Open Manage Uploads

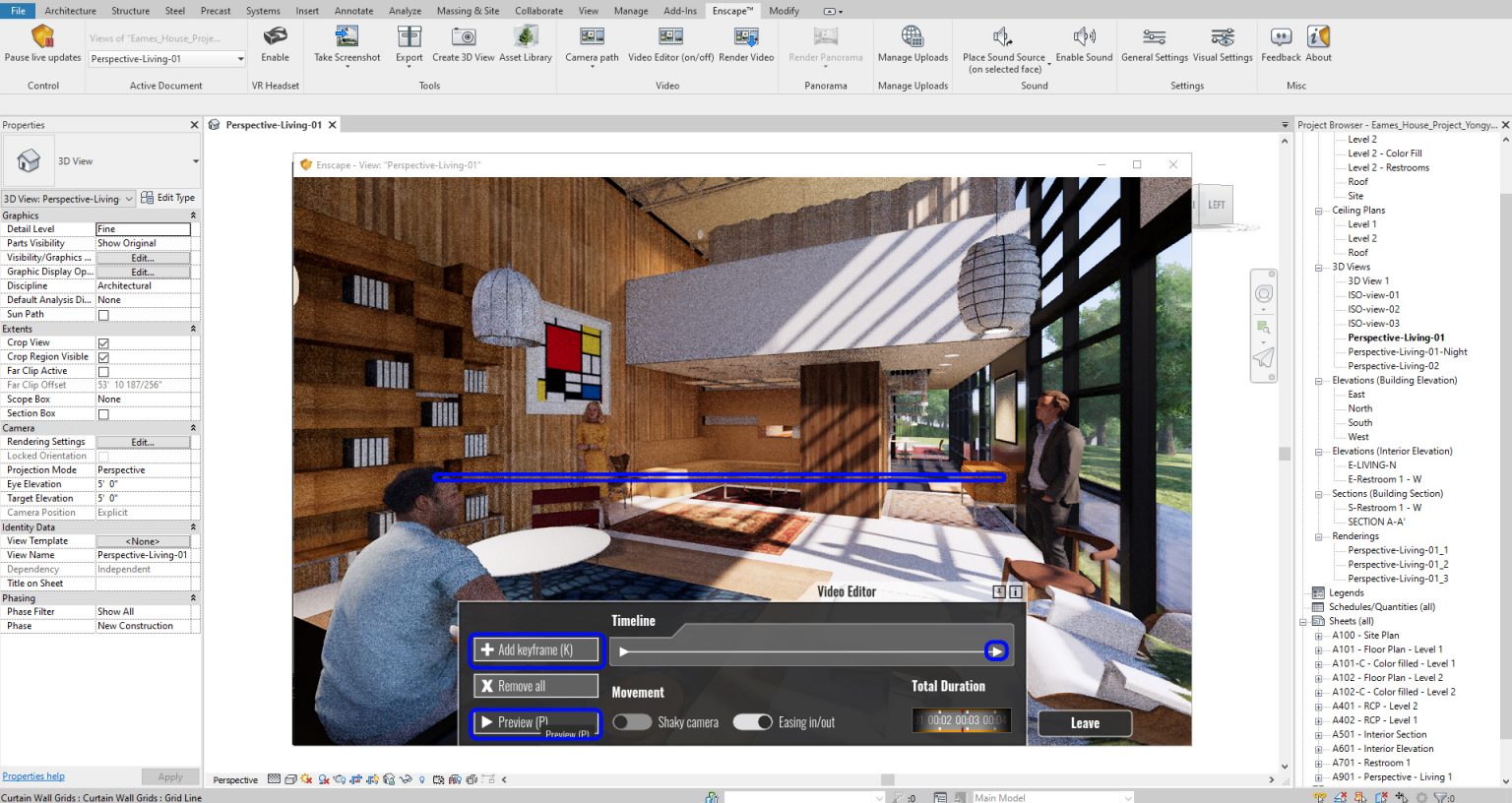coord(913,47)
